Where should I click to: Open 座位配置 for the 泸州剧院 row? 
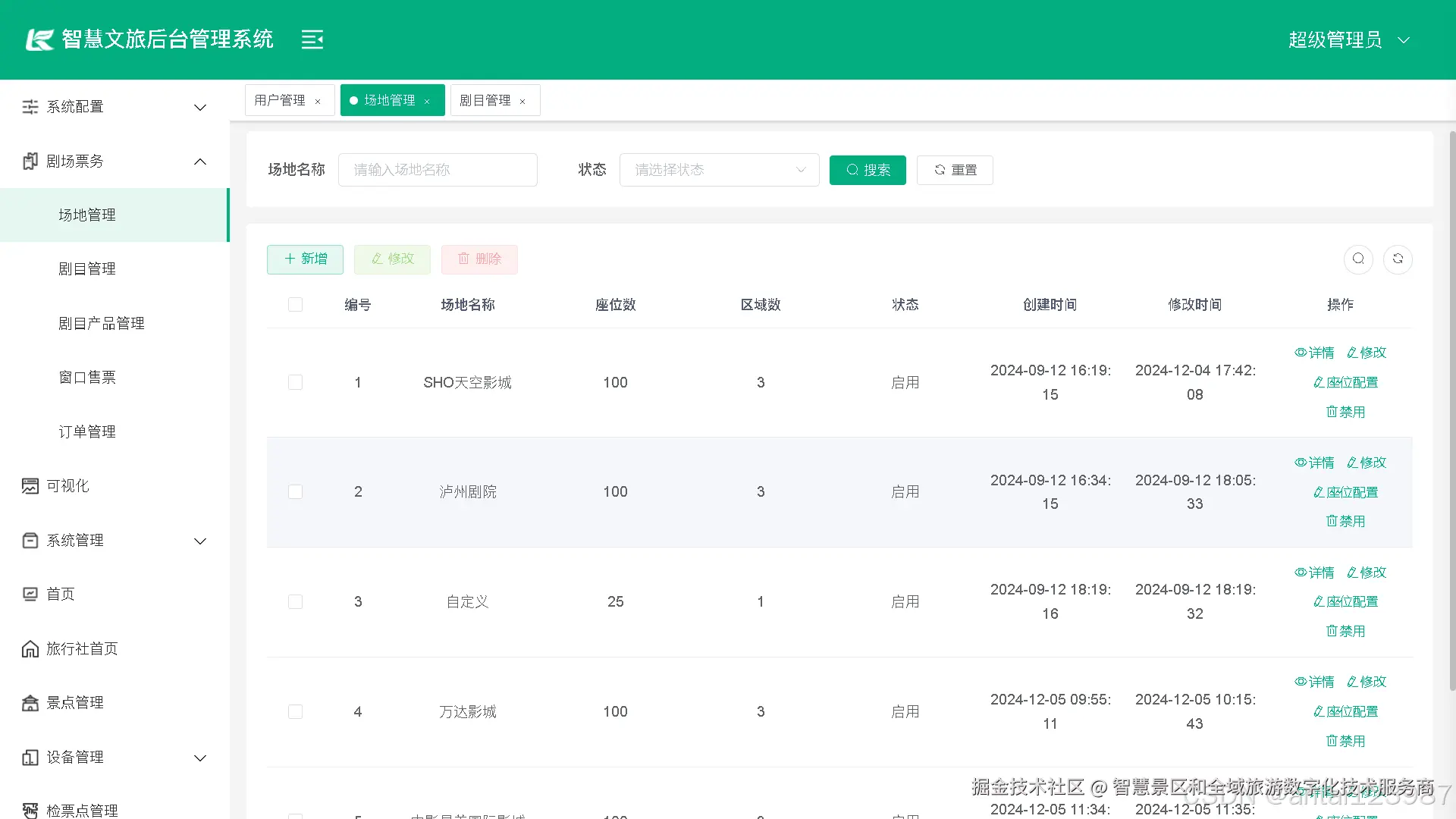point(1345,492)
